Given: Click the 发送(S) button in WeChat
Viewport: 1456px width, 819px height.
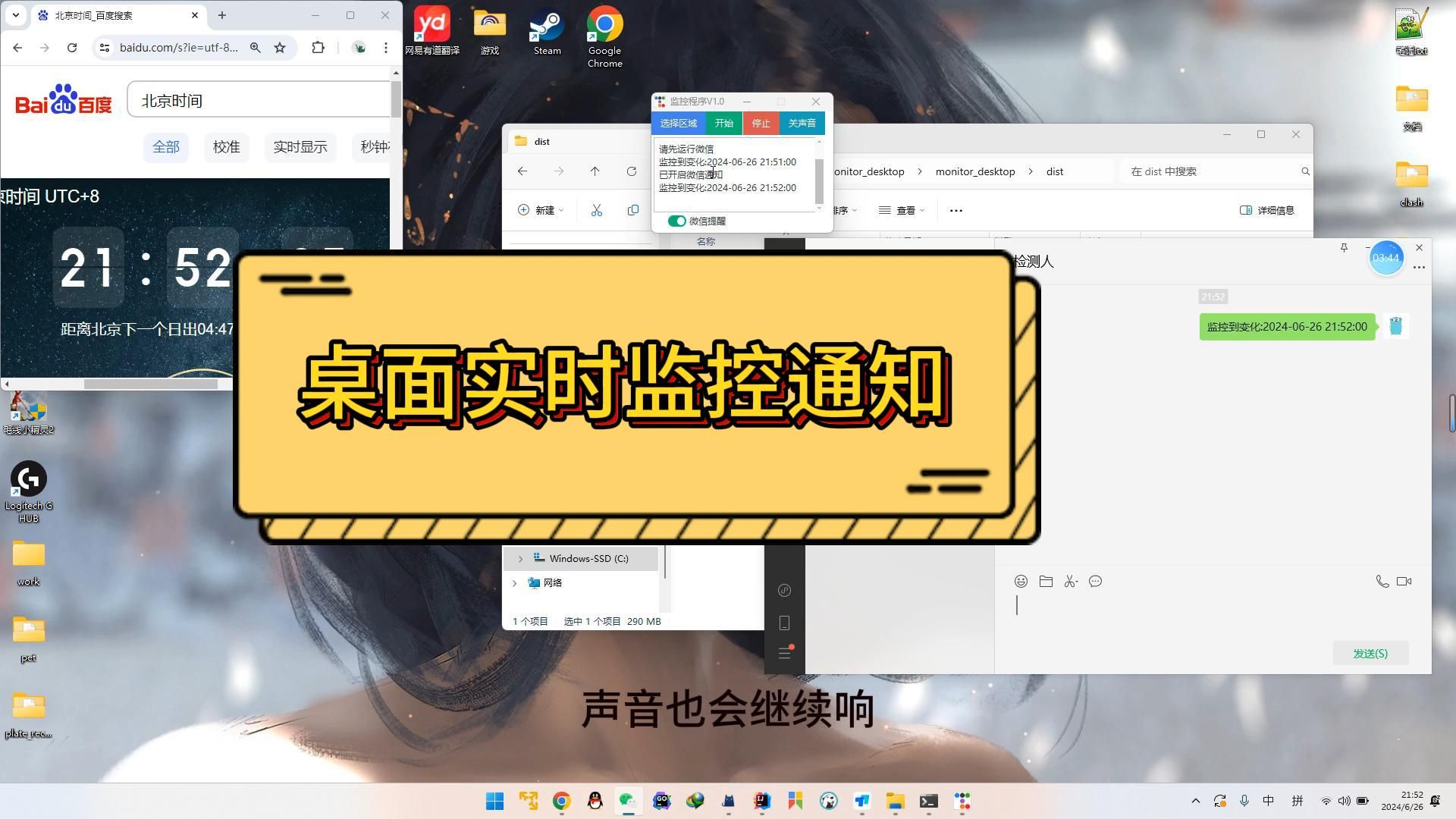Looking at the screenshot, I should [x=1370, y=653].
